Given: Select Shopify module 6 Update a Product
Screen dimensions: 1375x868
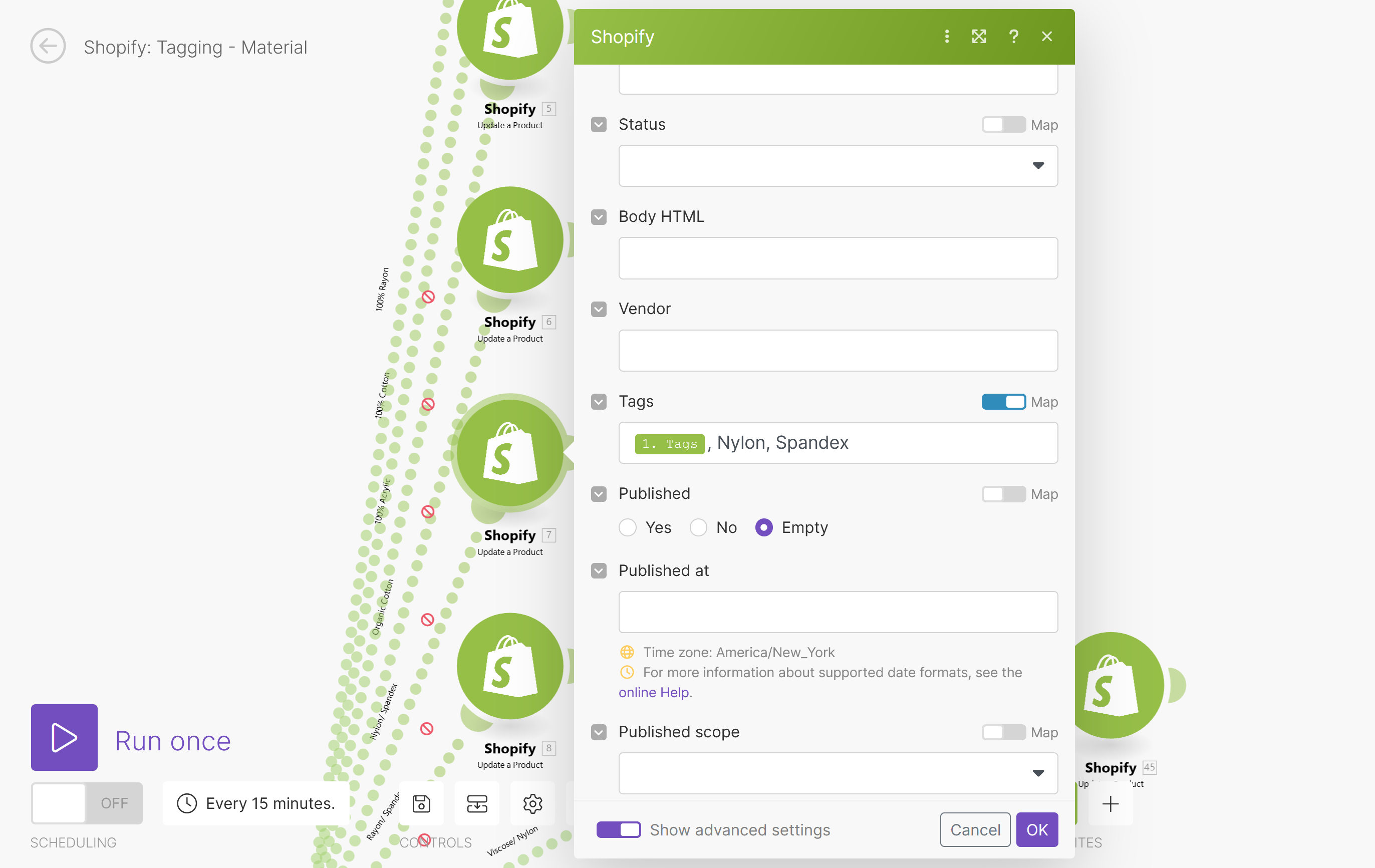Looking at the screenshot, I should (x=510, y=240).
